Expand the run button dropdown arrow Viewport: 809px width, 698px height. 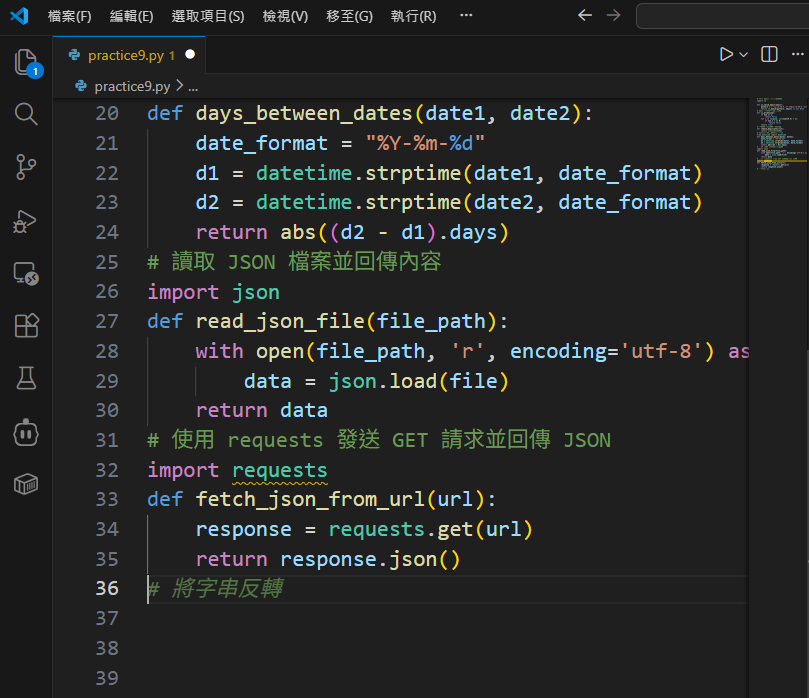[744, 54]
